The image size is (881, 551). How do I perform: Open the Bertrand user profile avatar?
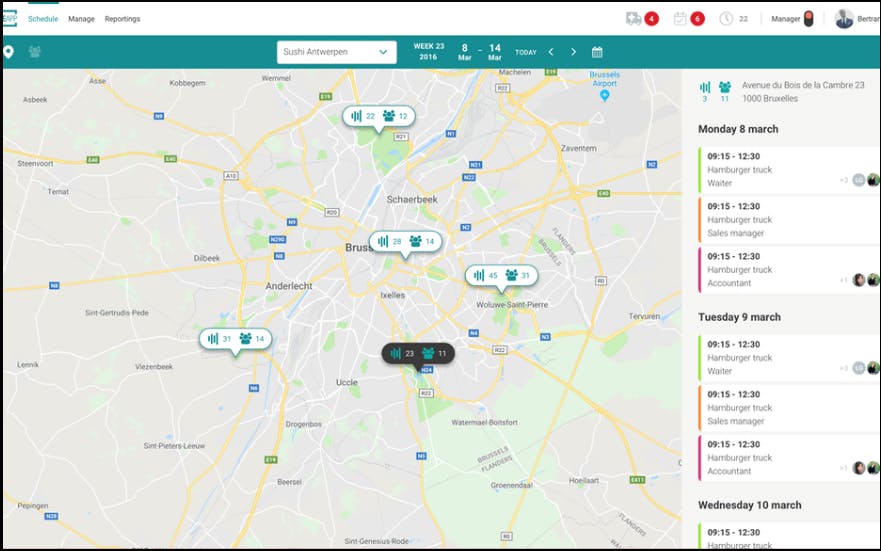[x=844, y=19]
